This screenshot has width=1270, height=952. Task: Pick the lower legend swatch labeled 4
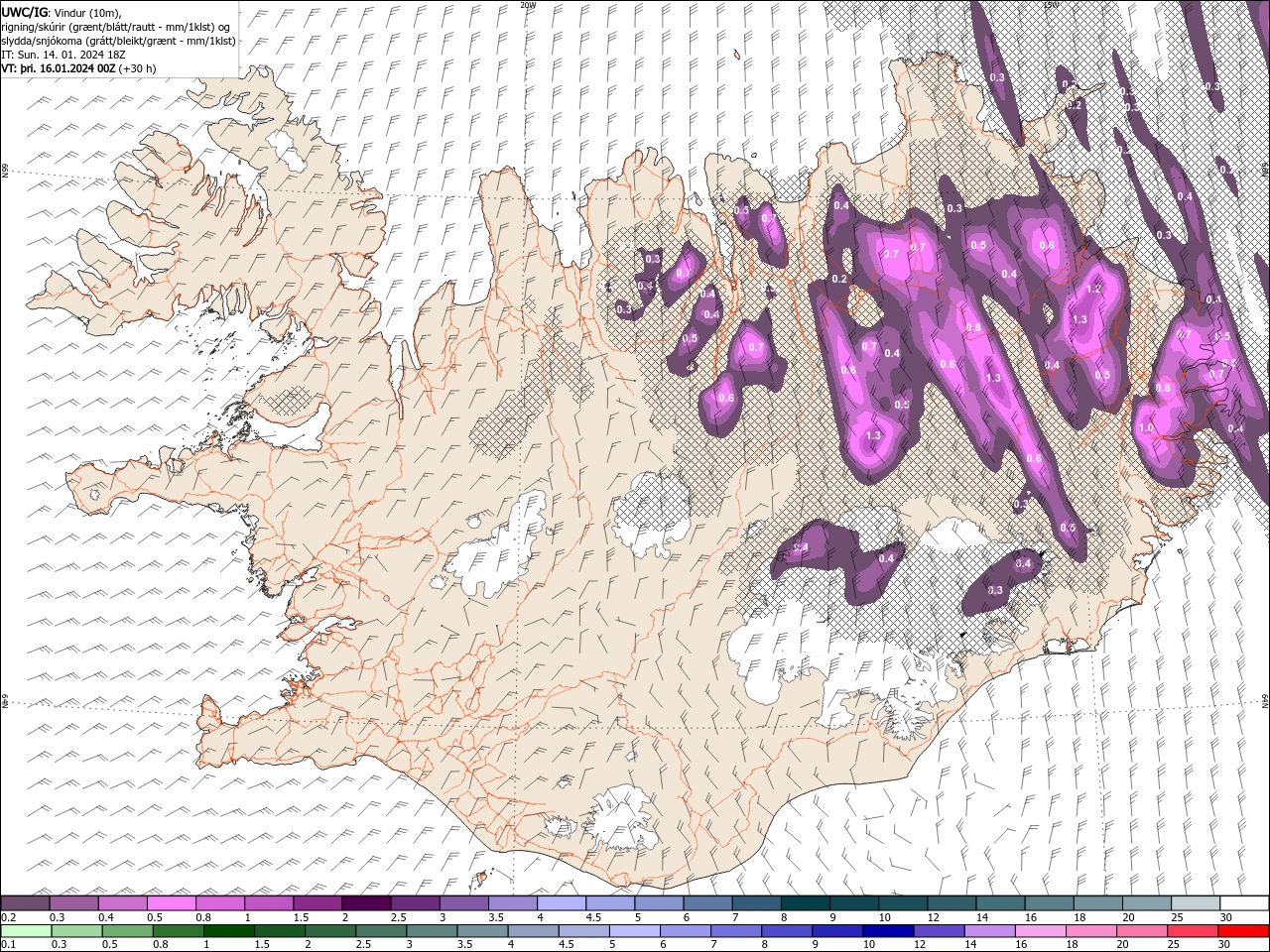click(534, 931)
